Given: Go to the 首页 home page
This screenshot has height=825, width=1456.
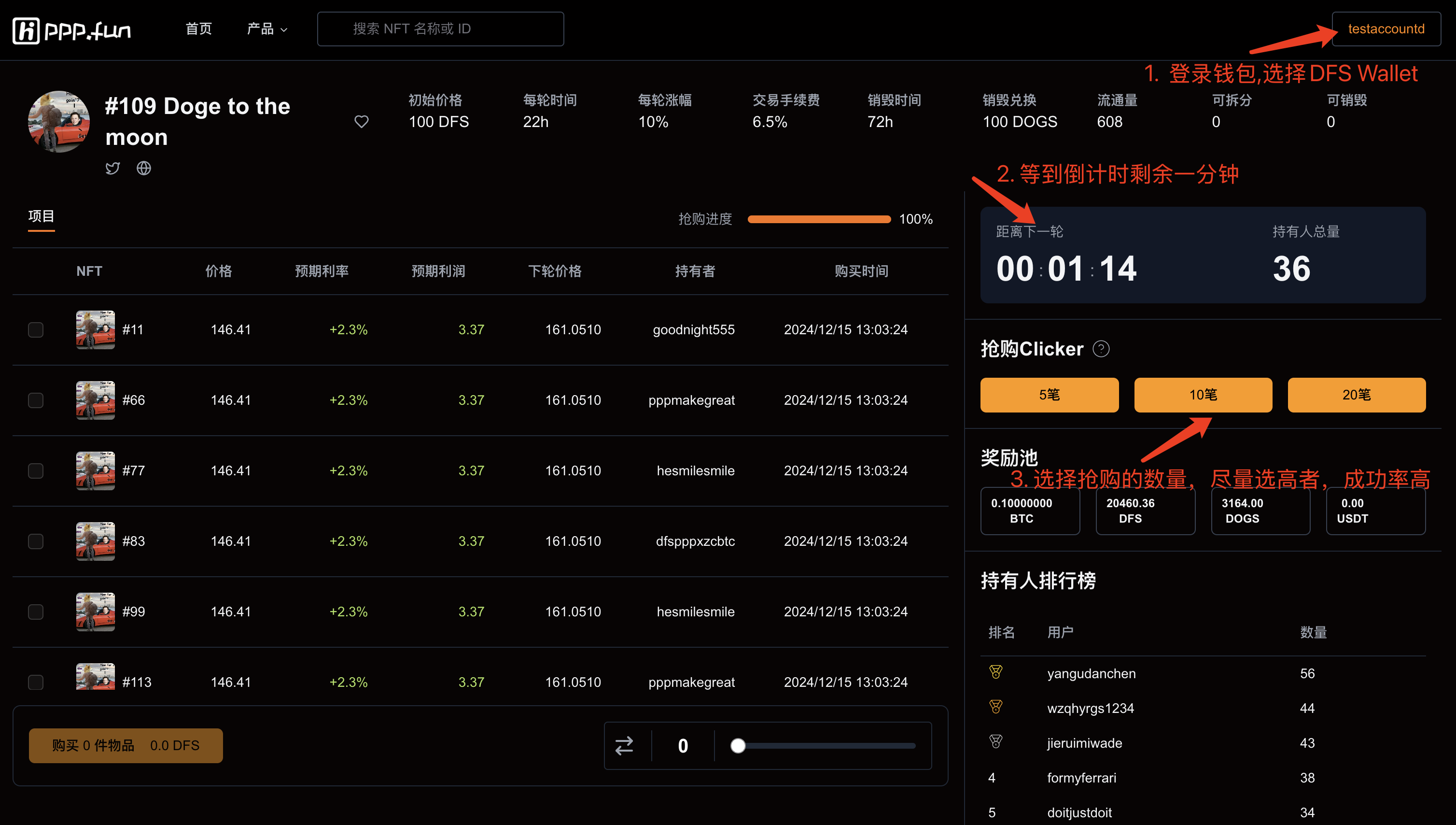Looking at the screenshot, I should (199, 29).
